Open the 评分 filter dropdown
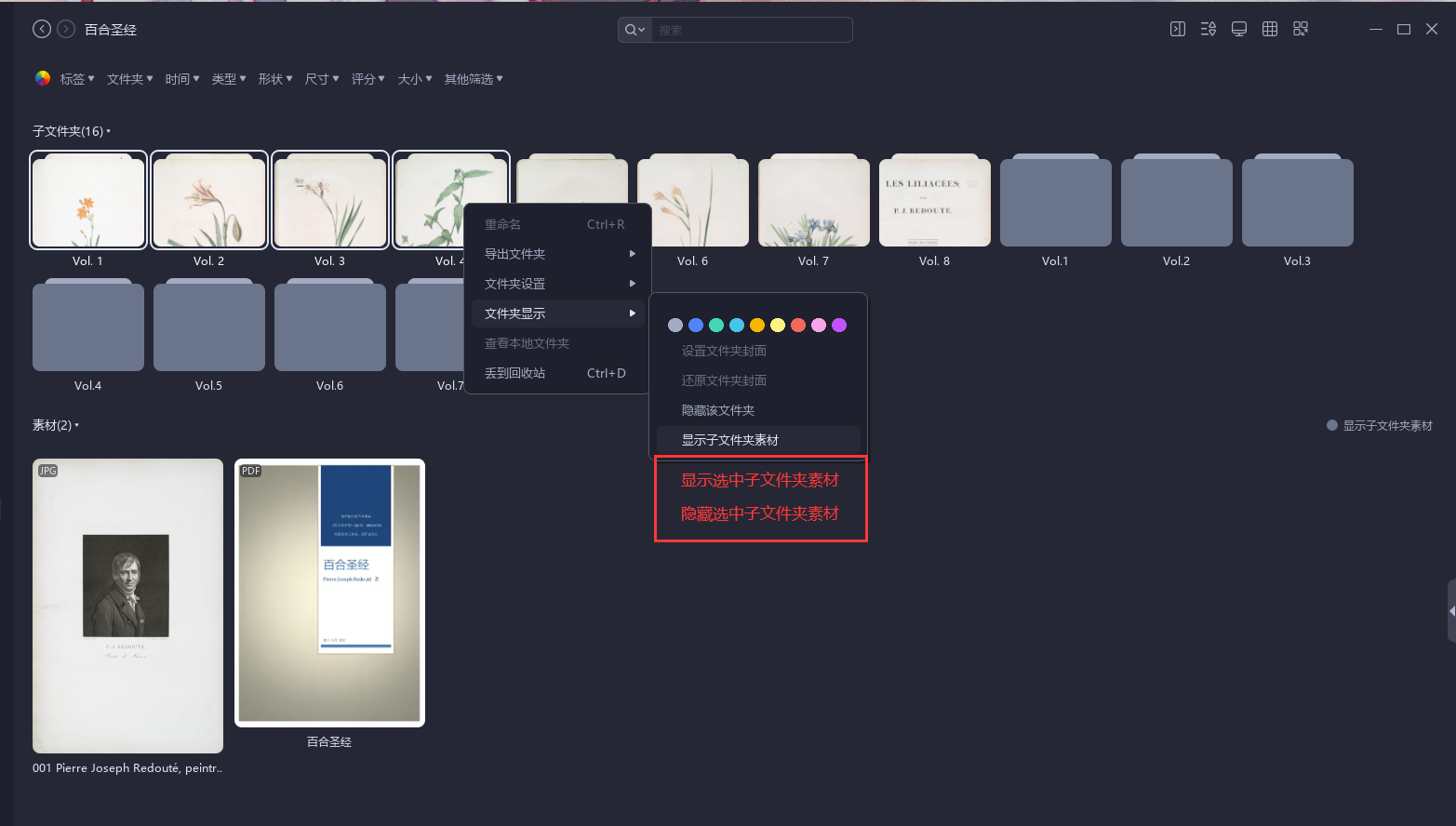 (368, 79)
